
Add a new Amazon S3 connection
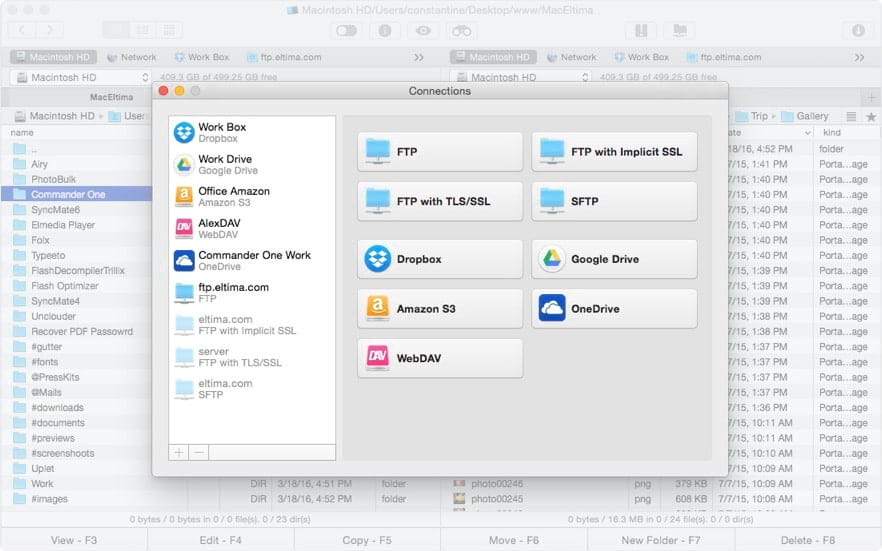tap(440, 309)
